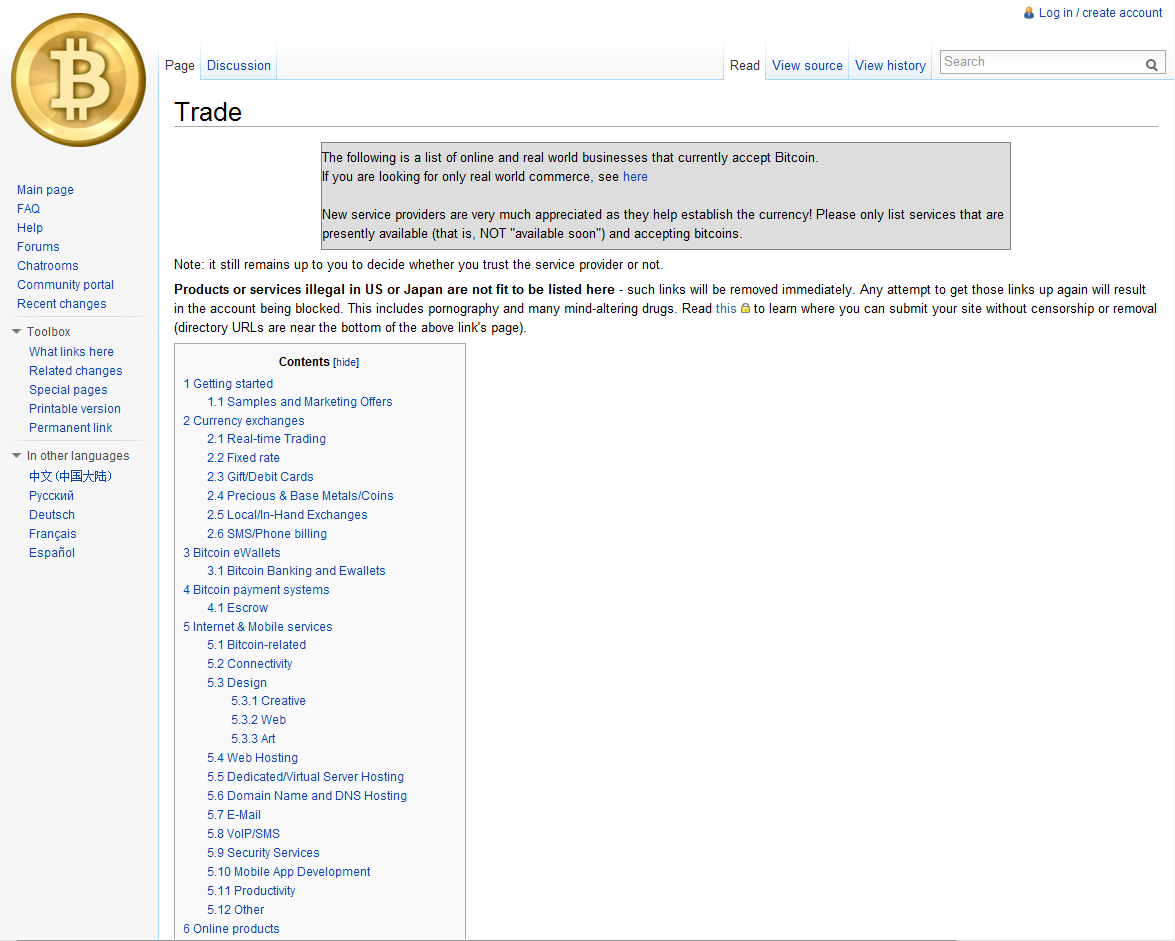Jump to '2.2 Fixed rate'
The height and width of the screenshot is (941, 1175).
click(x=244, y=458)
